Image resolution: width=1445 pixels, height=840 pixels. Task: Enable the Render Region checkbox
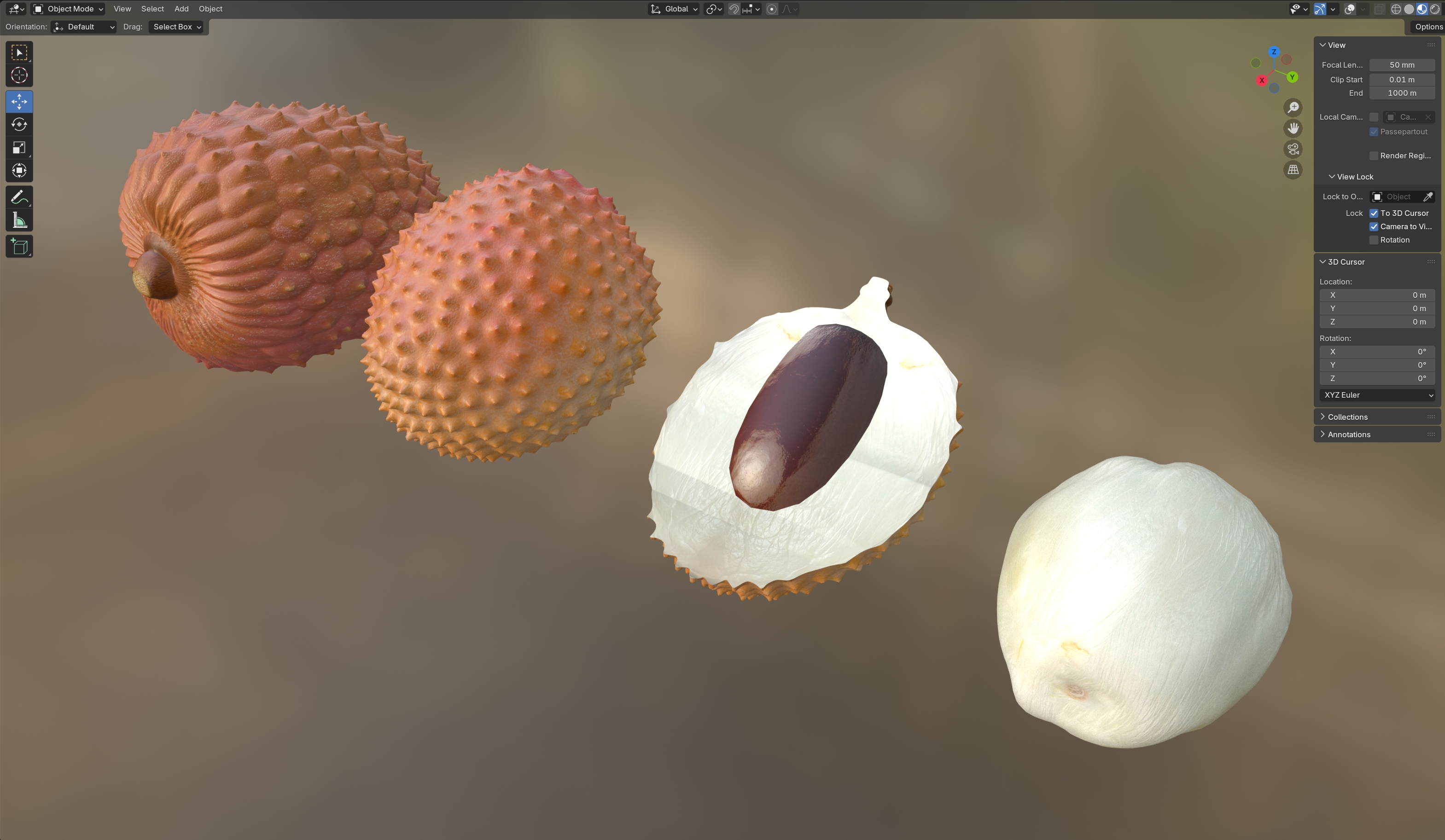pos(1373,156)
